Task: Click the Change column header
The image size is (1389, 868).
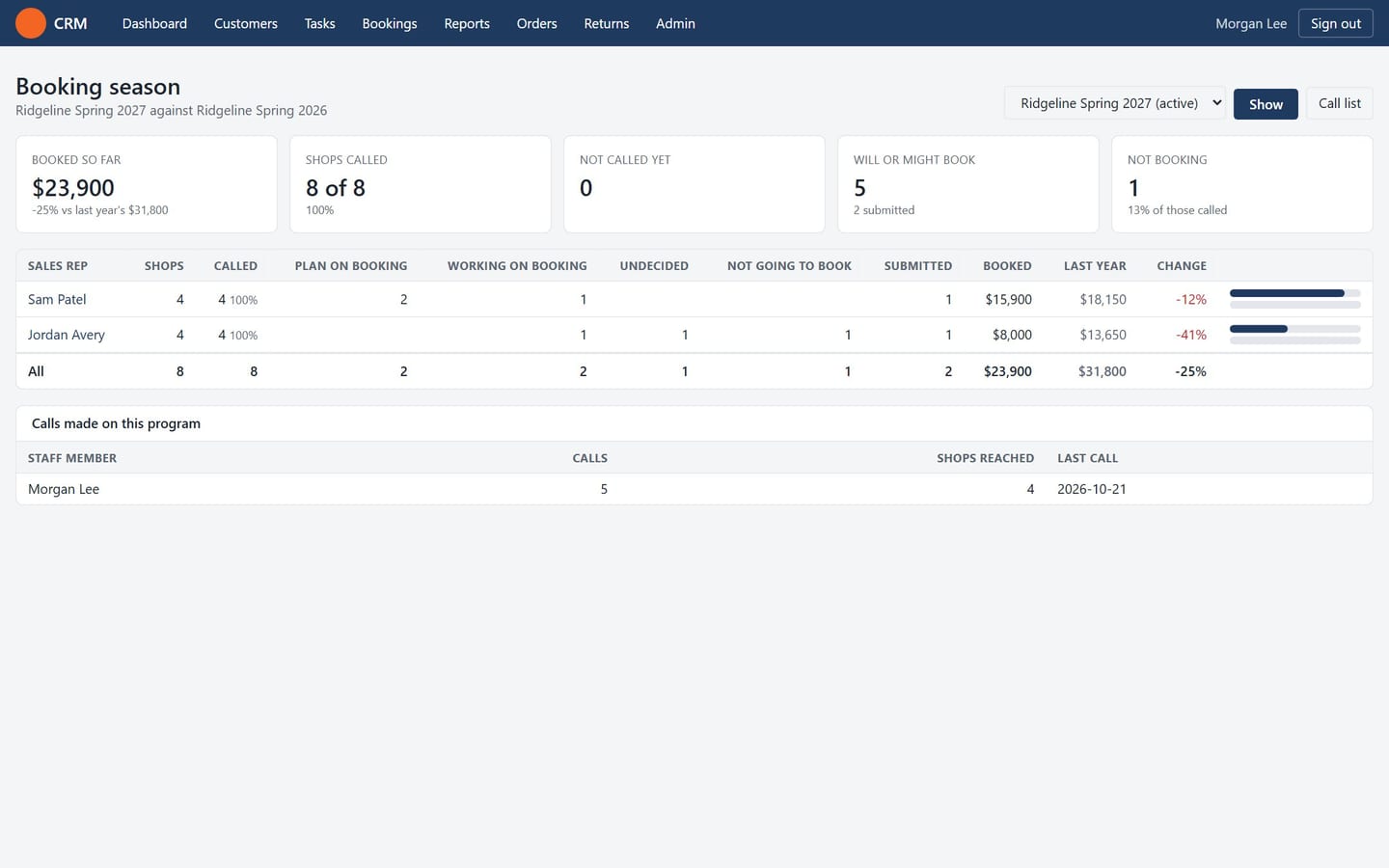Action: point(1182,265)
